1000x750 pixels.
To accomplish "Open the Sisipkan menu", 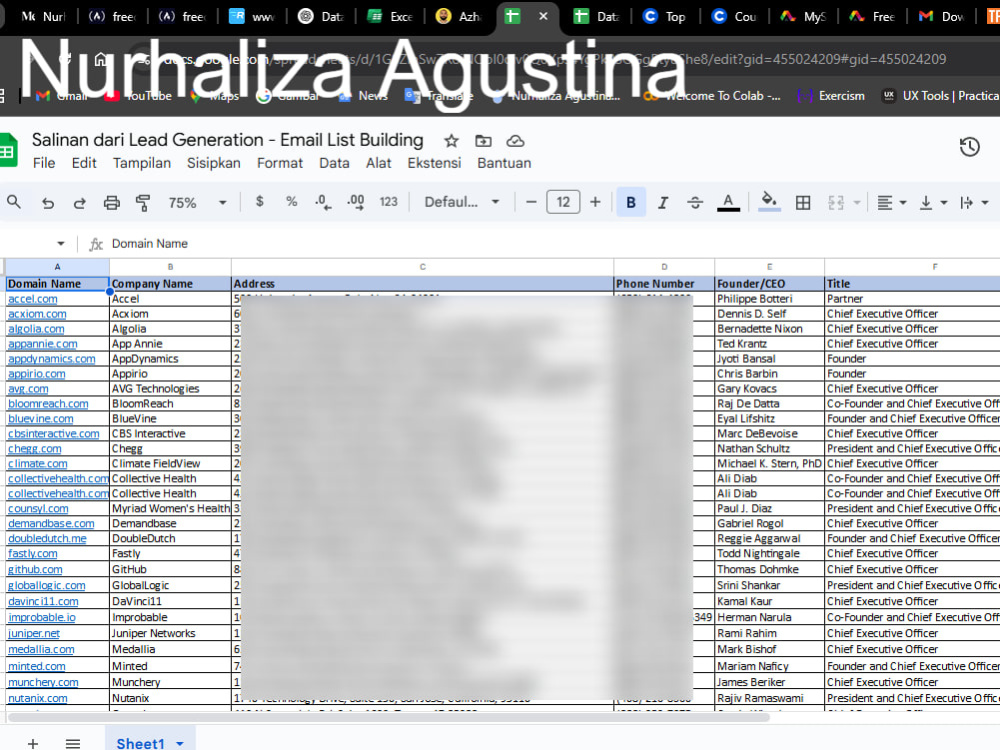I will pos(214,163).
